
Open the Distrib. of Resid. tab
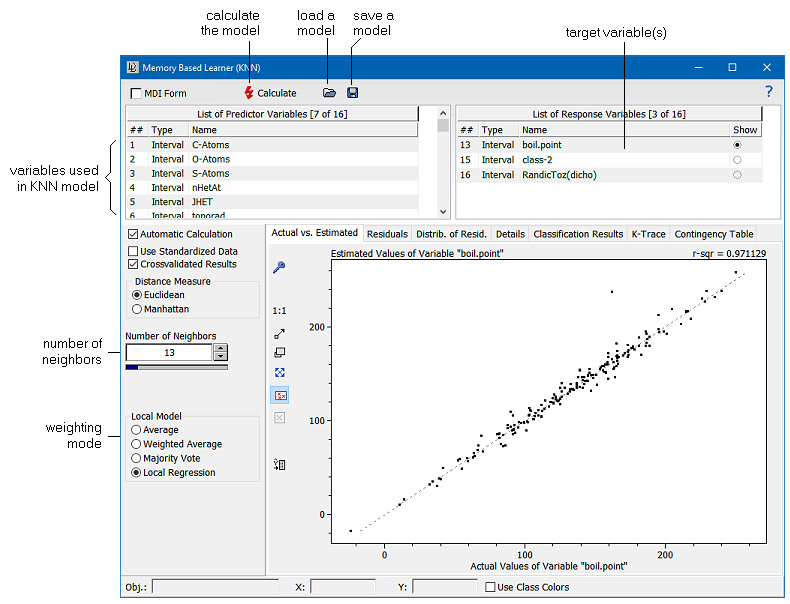[451, 234]
